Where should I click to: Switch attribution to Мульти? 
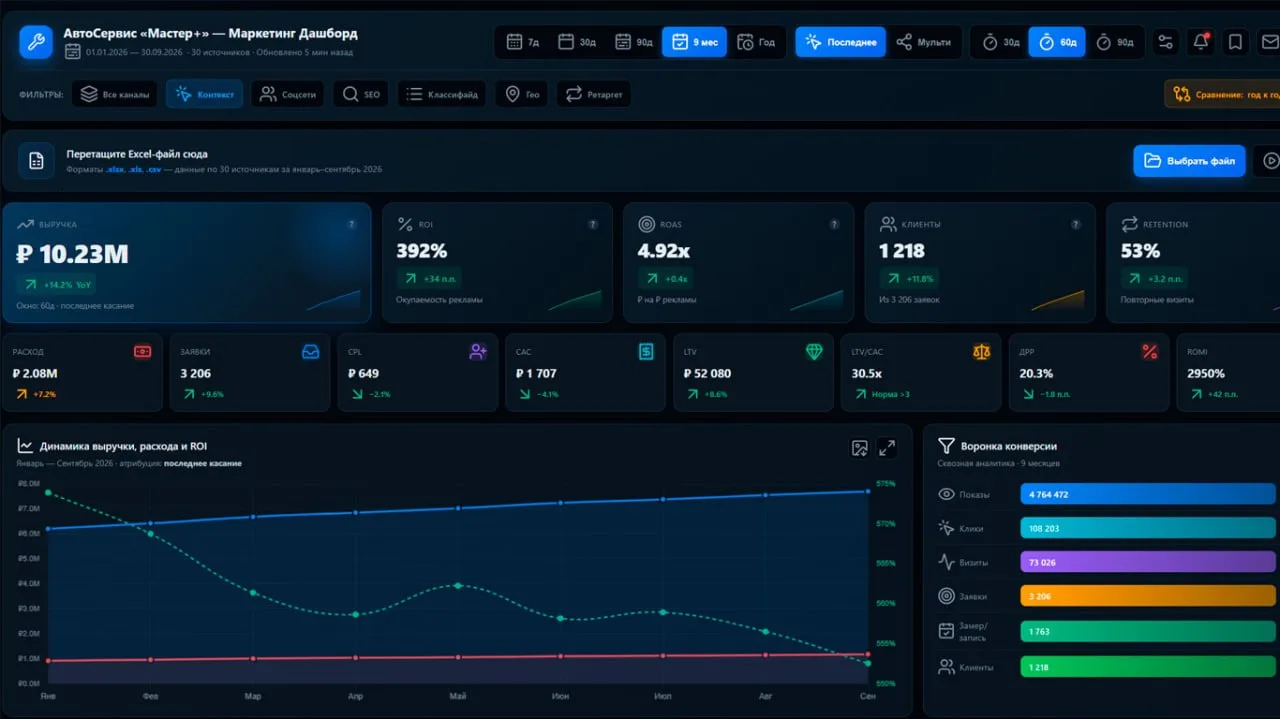pyautogui.click(x=923, y=42)
